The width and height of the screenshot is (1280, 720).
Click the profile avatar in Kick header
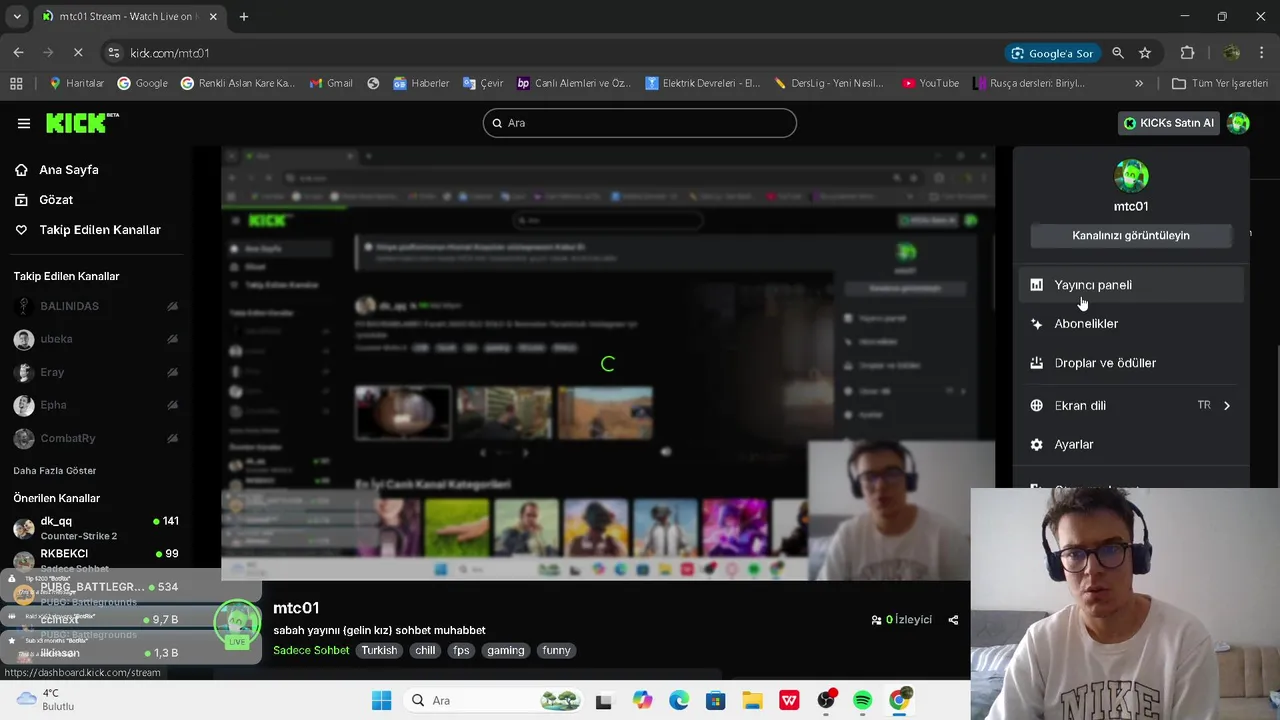point(1238,123)
